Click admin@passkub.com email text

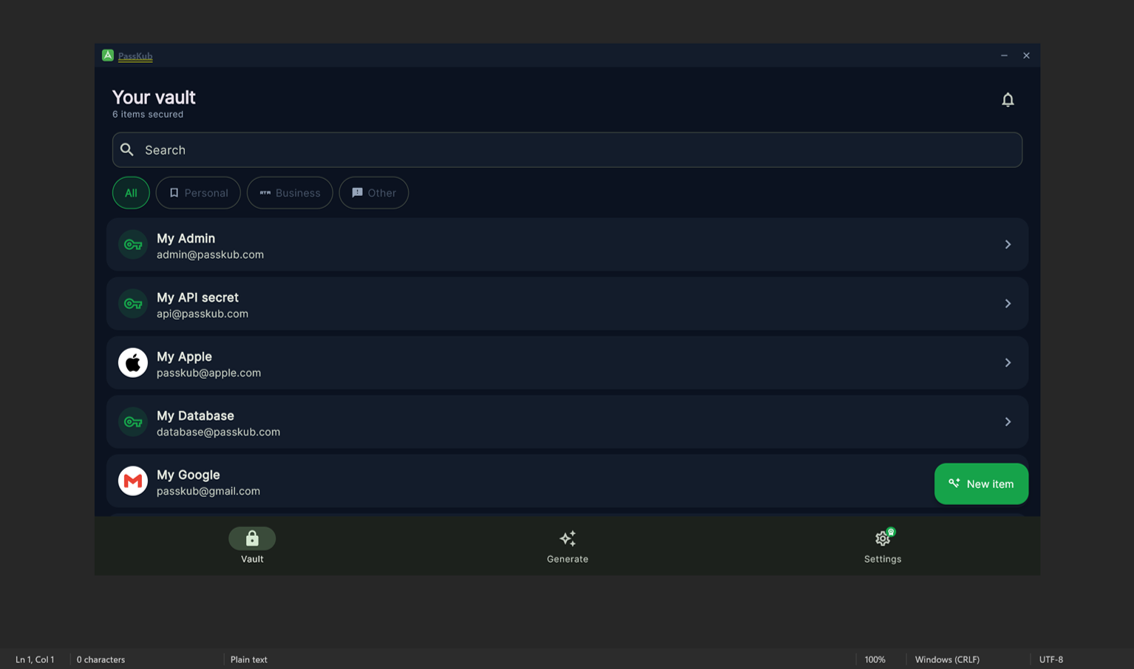point(210,255)
